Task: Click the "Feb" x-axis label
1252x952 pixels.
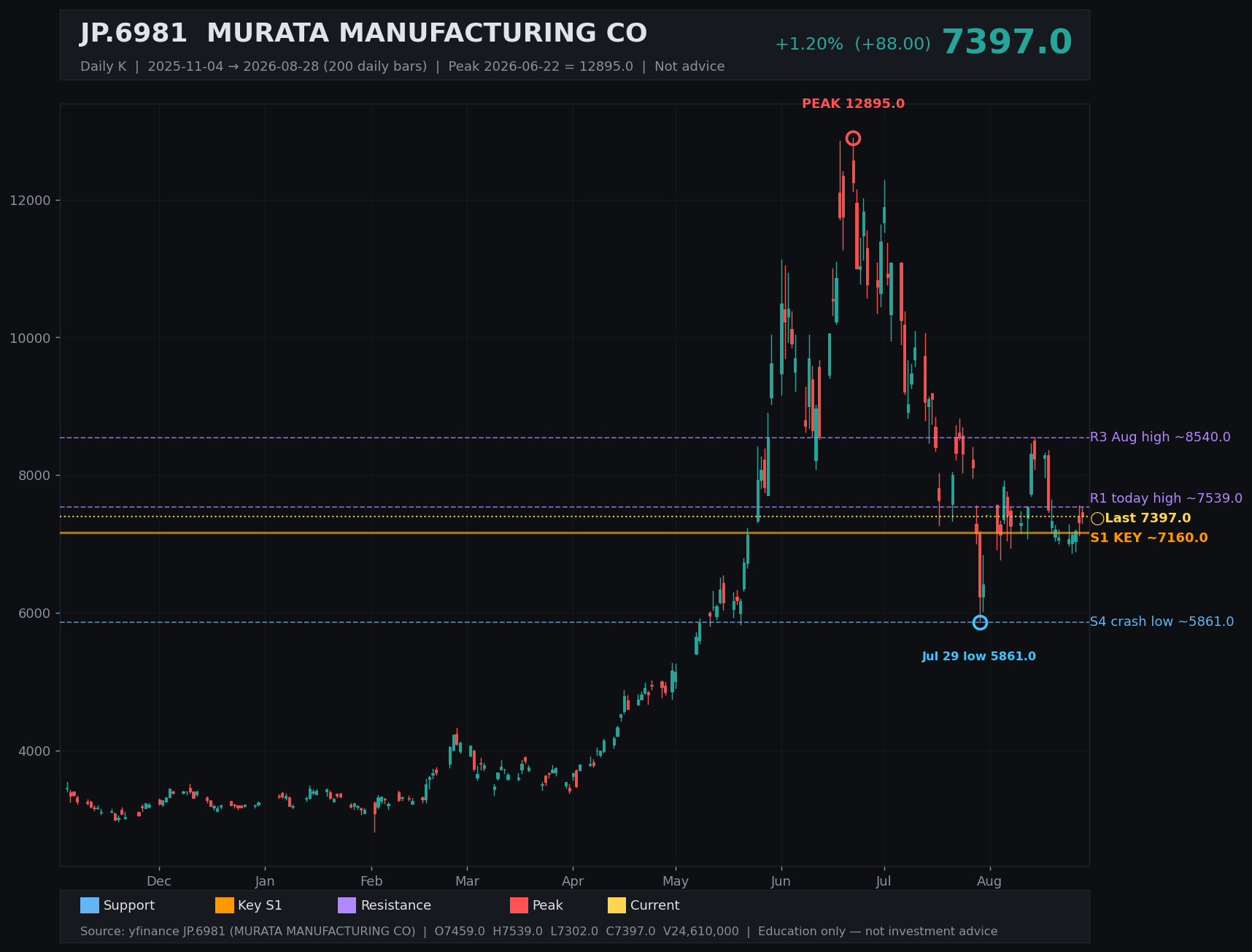Action: pos(371,881)
